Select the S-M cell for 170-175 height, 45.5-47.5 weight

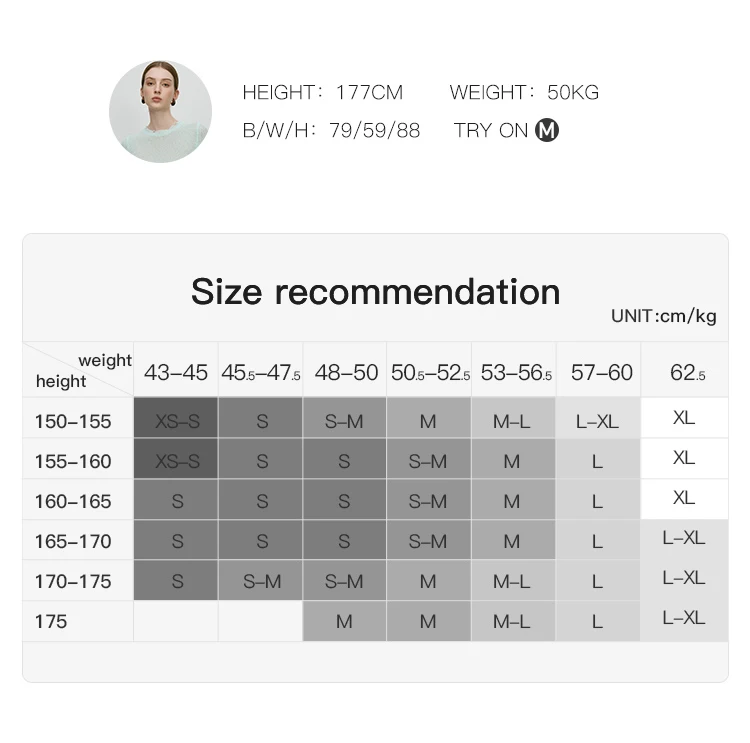click(261, 580)
